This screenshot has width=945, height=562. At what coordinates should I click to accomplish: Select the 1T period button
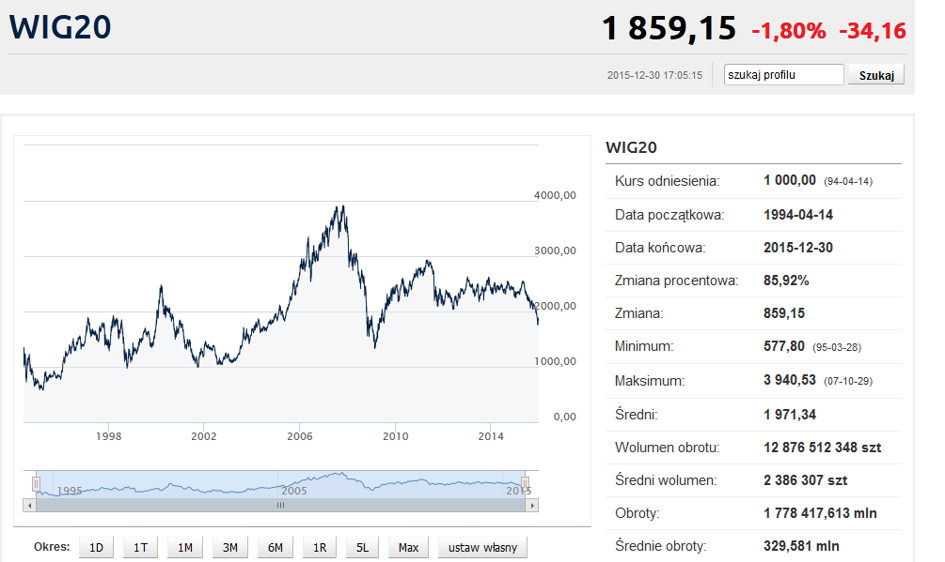tap(141, 547)
